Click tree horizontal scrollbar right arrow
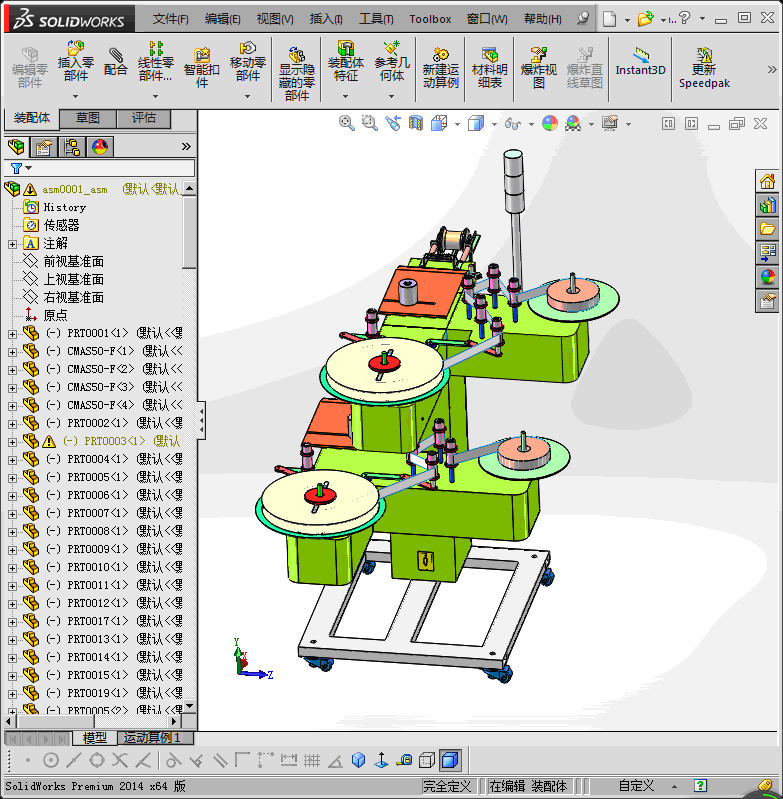 point(174,721)
